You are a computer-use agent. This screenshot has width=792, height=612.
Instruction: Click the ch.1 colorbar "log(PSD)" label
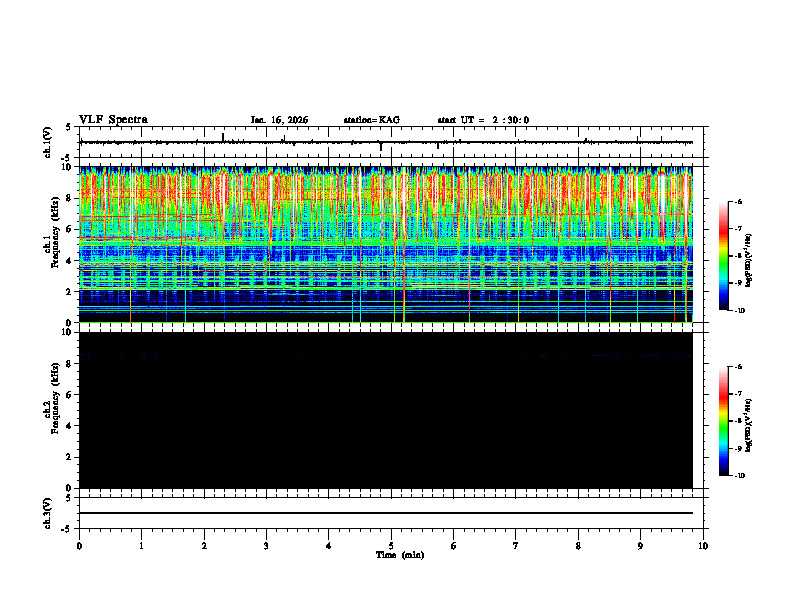click(x=749, y=261)
